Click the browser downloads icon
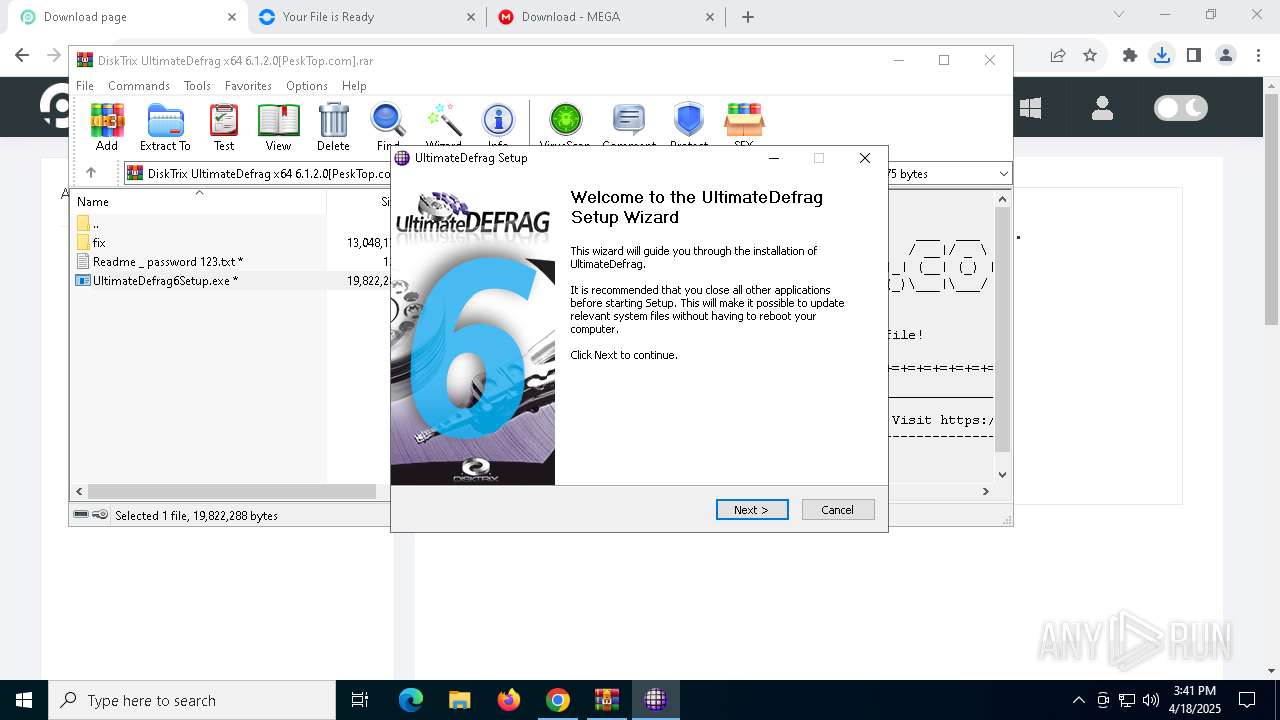The height and width of the screenshot is (720, 1280). (x=1162, y=56)
